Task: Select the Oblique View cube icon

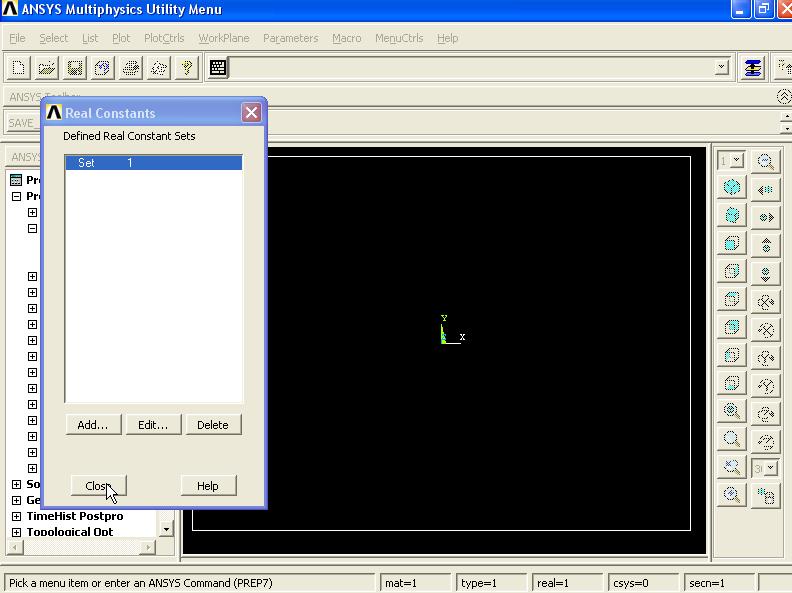Action: 731,216
